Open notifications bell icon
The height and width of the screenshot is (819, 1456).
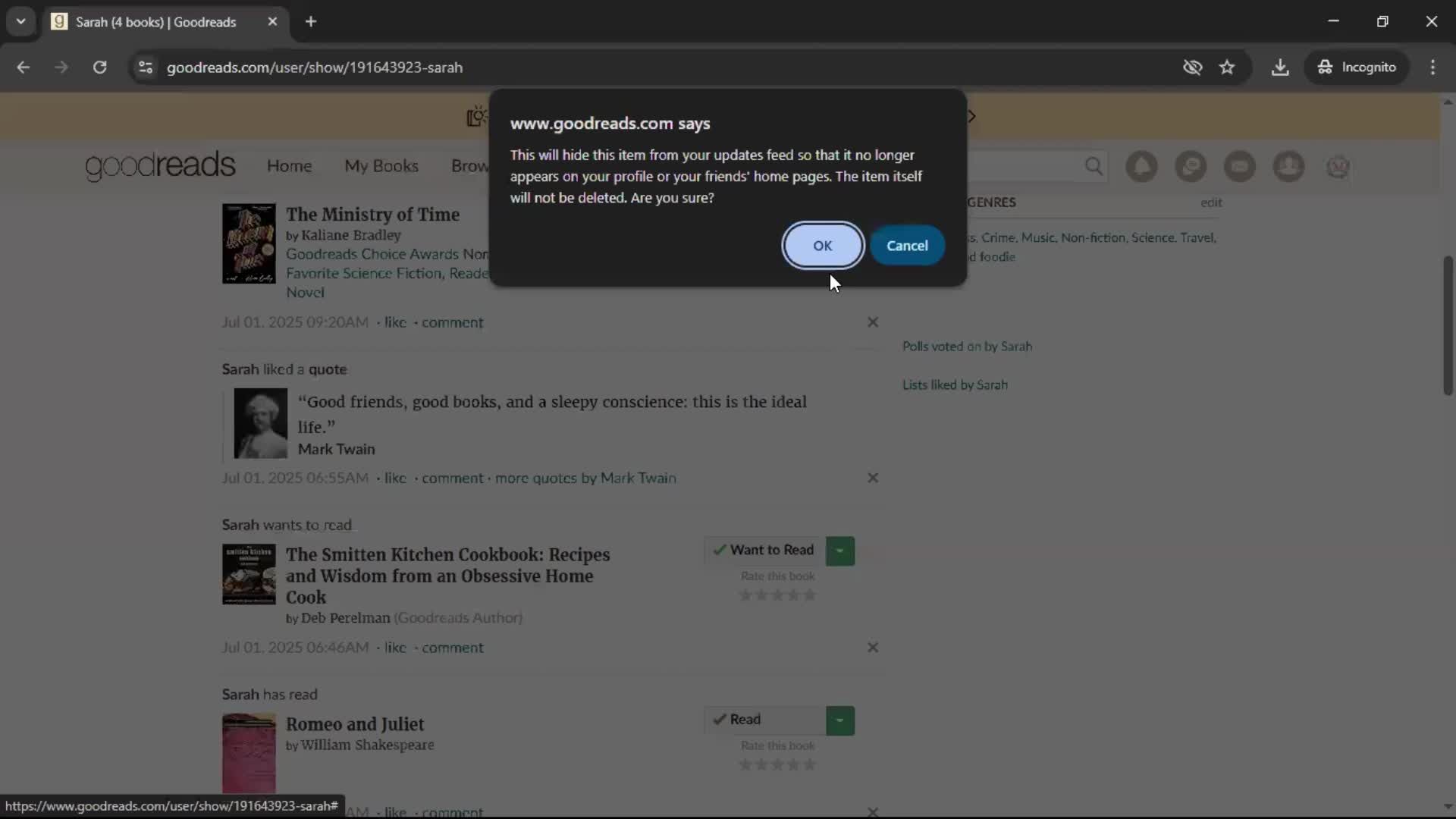coord(1141,166)
